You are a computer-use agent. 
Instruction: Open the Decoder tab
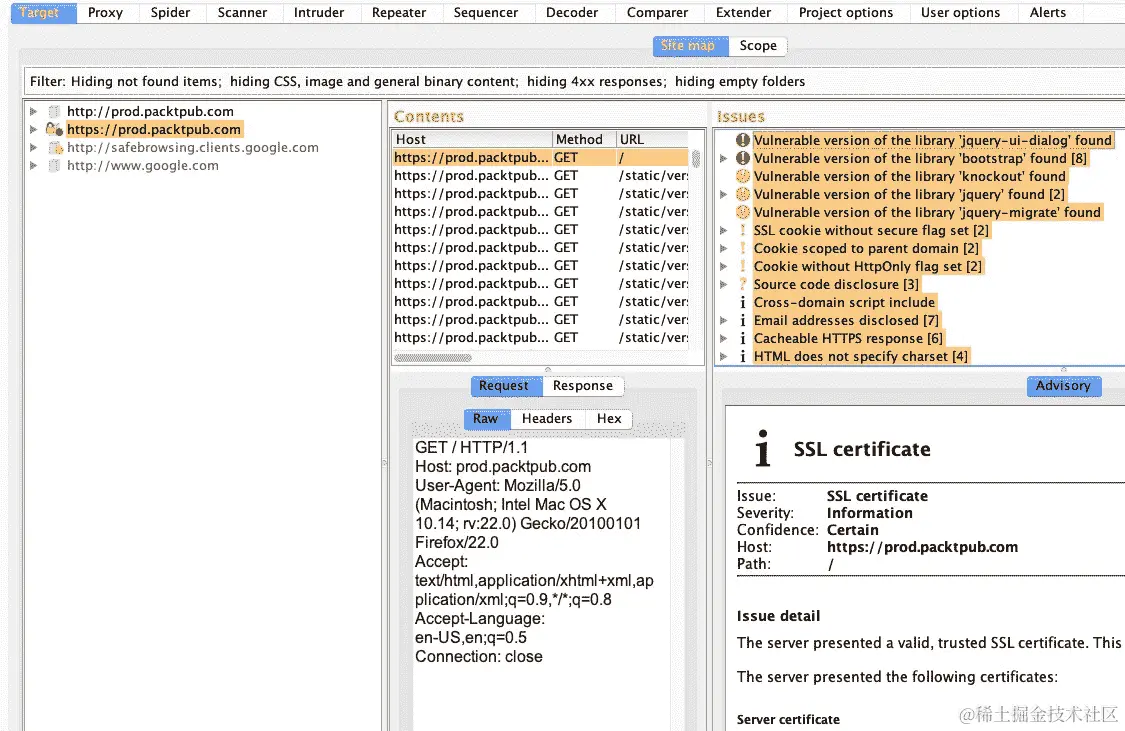point(572,12)
